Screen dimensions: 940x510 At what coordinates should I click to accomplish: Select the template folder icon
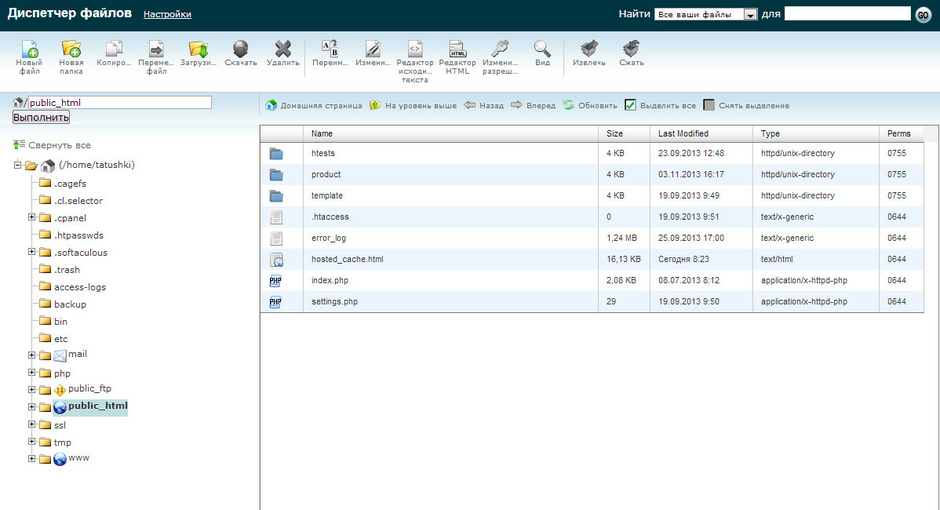coord(276,196)
